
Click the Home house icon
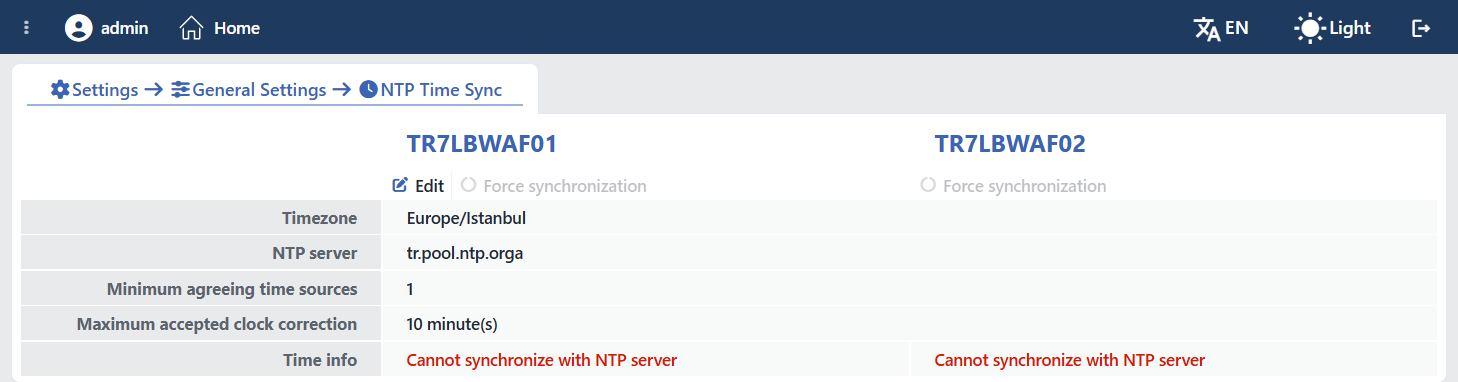191,28
